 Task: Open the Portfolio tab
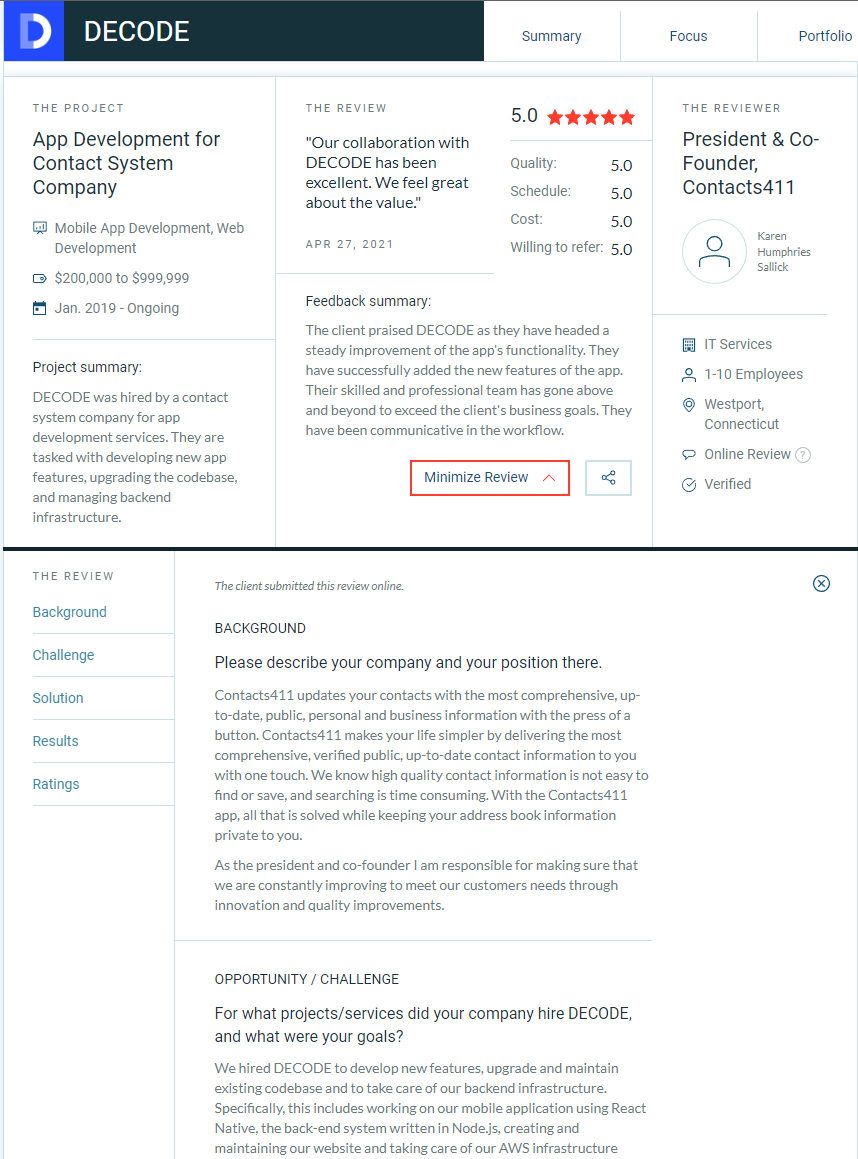[825, 36]
